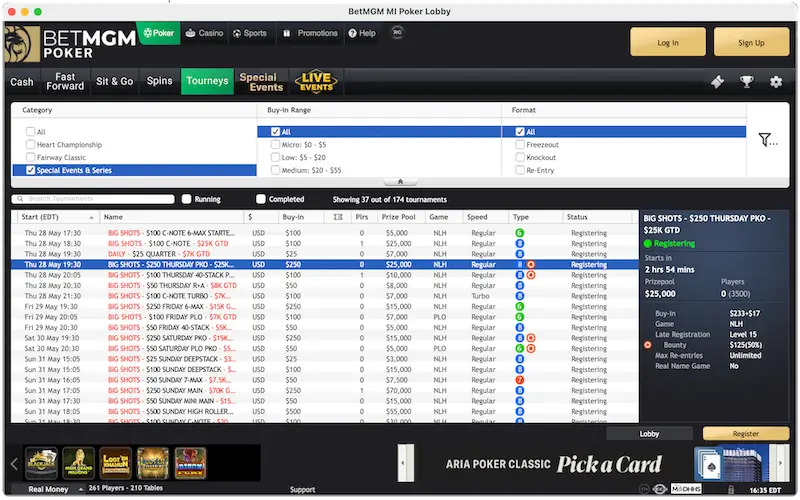Sort by Speed column header
Image resolution: width=800 pixels, height=500 pixels.
pos(485,217)
